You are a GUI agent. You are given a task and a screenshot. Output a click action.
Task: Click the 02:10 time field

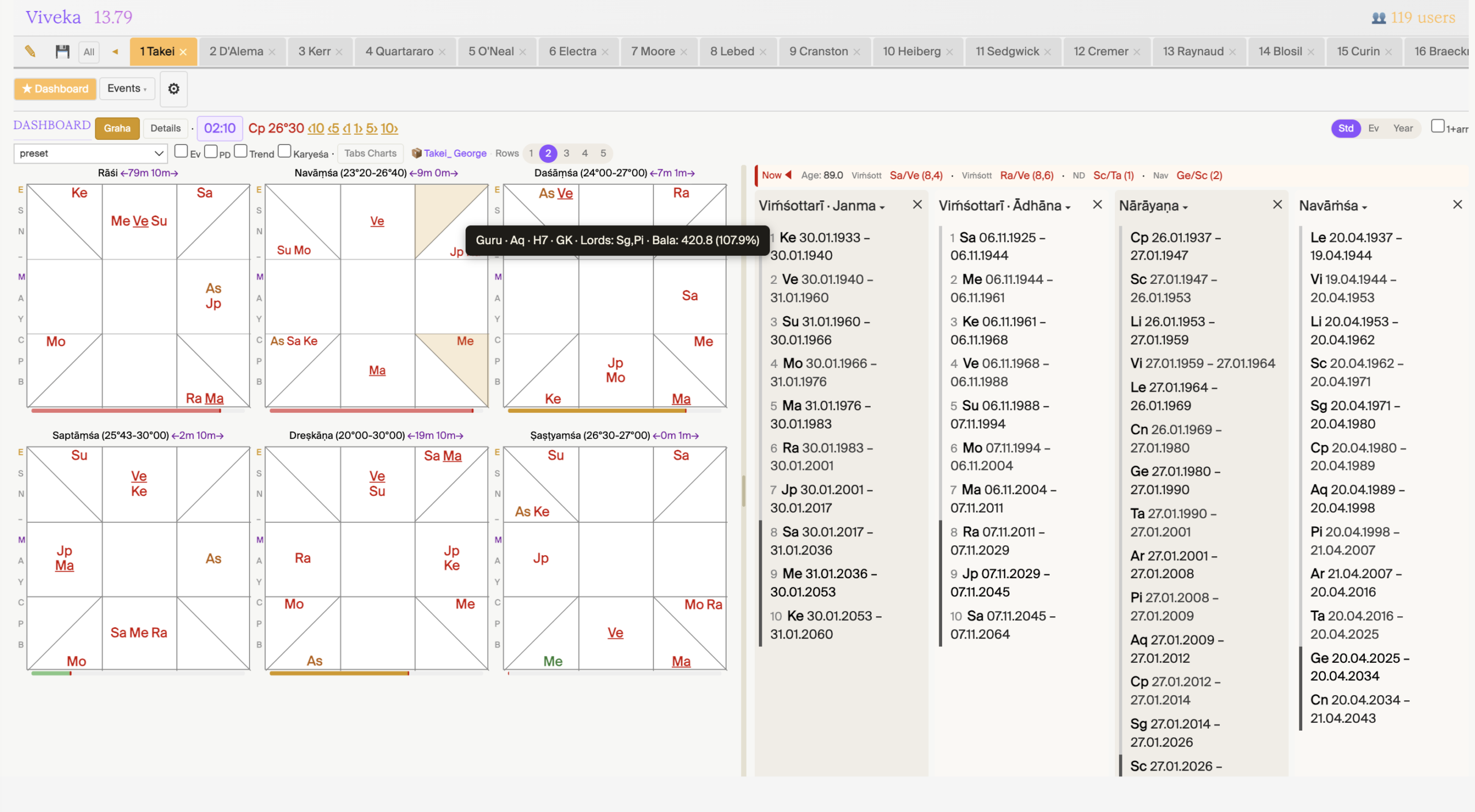click(x=220, y=128)
